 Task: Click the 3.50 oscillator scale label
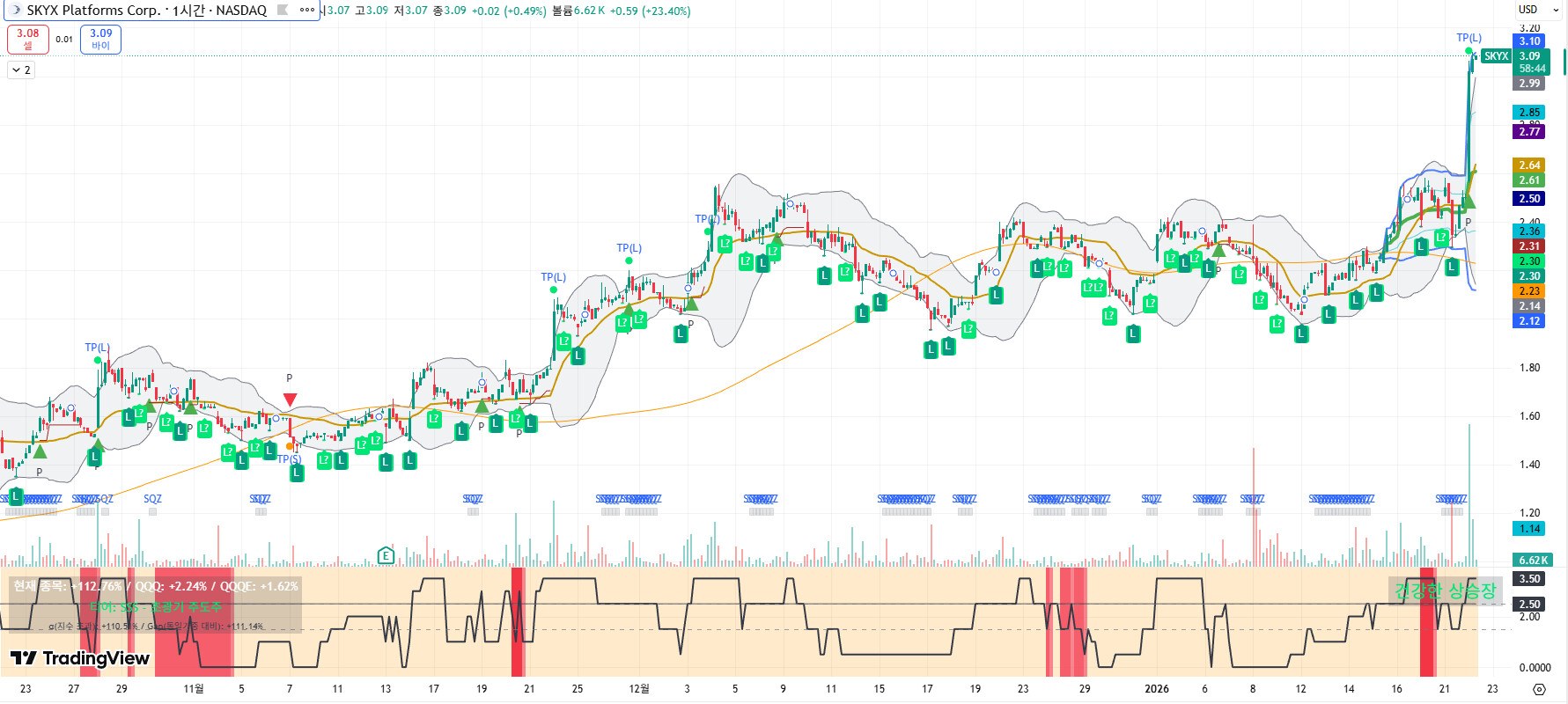pyautogui.click(x=1530, y=579)
